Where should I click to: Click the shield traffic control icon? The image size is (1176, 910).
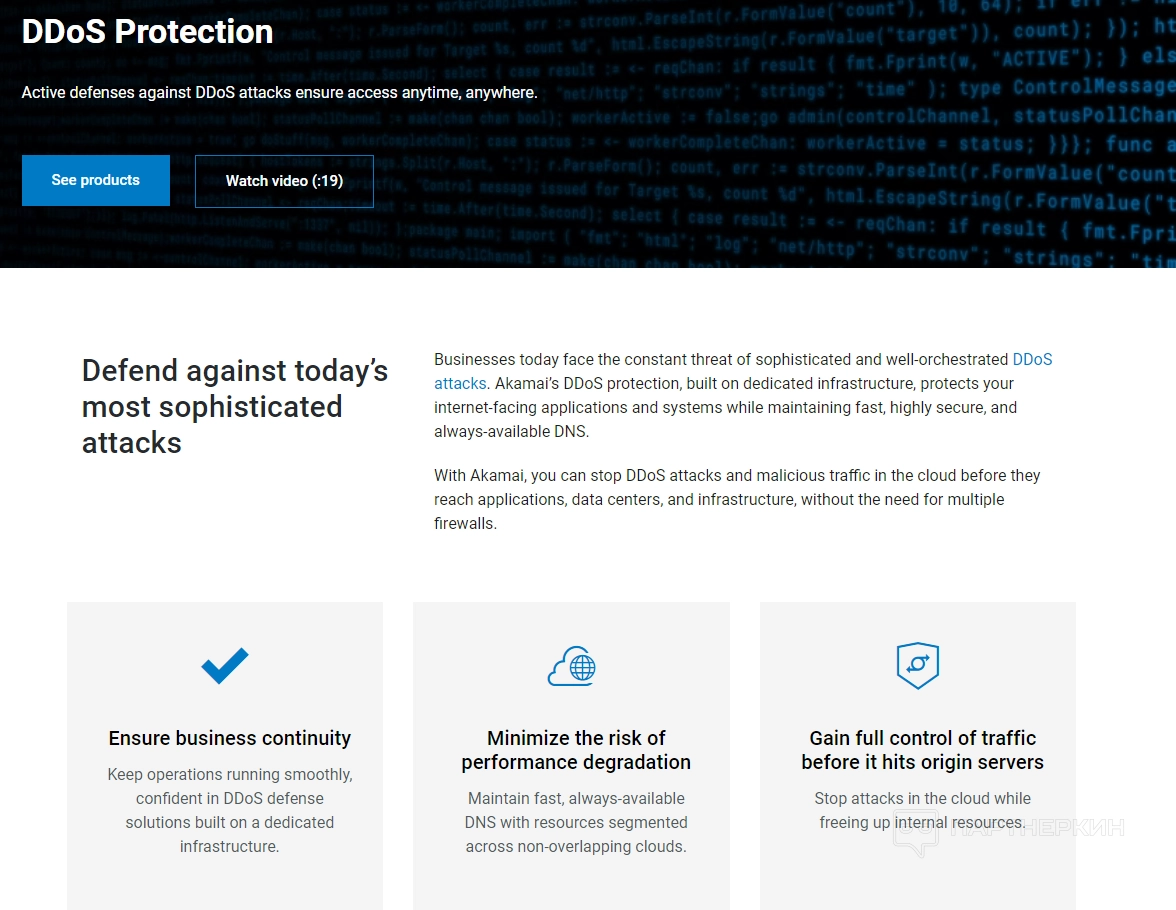pyautogui.click(x=917, y=665)
